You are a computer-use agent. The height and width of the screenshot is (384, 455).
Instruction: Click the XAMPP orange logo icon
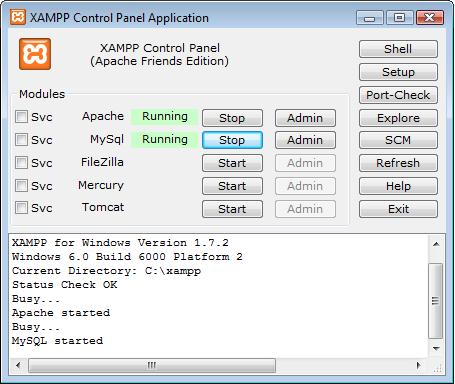35,54
